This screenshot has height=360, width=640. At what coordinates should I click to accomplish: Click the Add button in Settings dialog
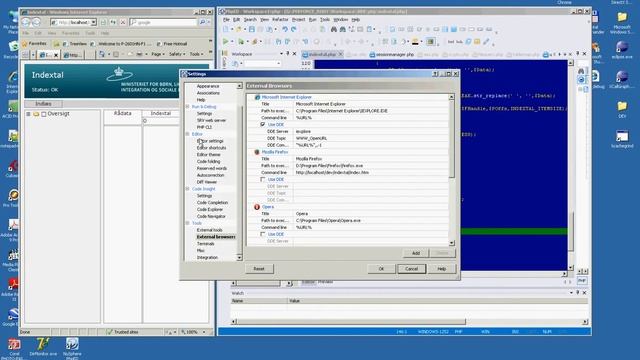[x=416, y=253]
